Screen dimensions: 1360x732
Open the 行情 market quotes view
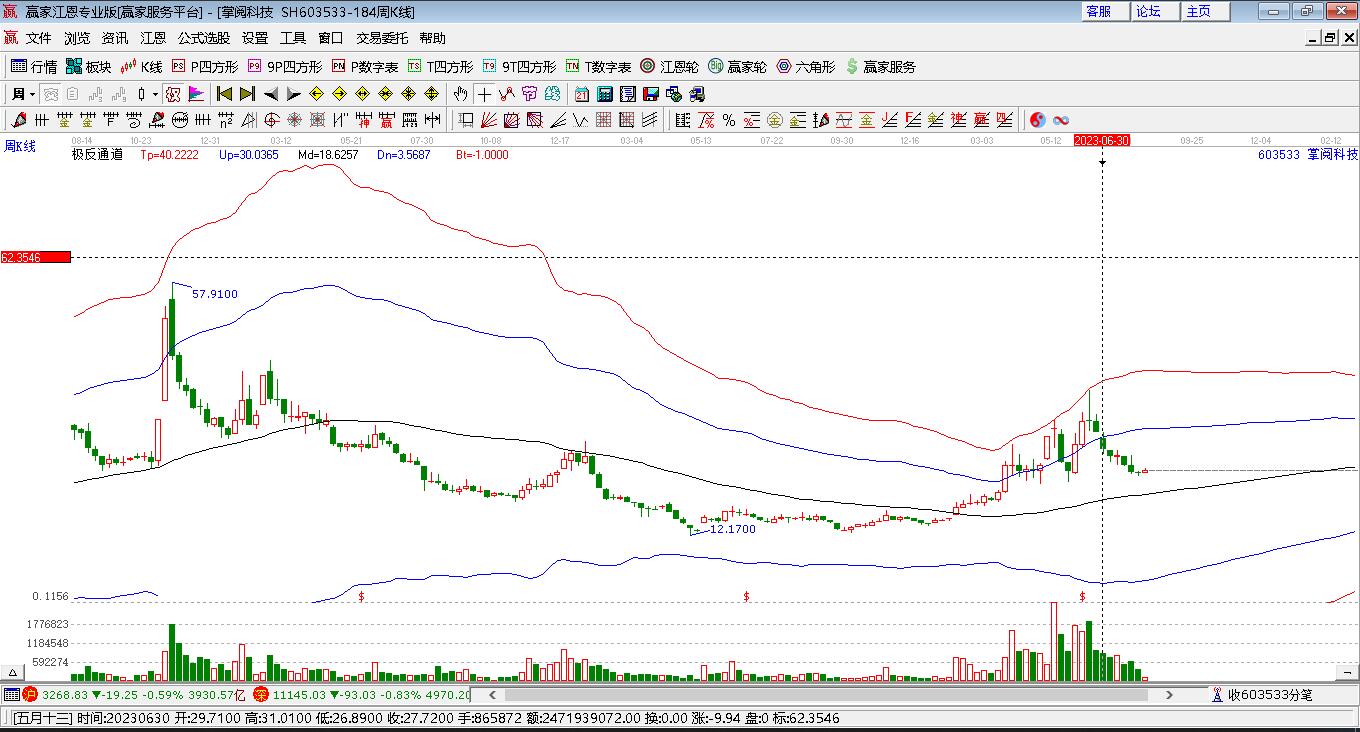tap(34, 67)
